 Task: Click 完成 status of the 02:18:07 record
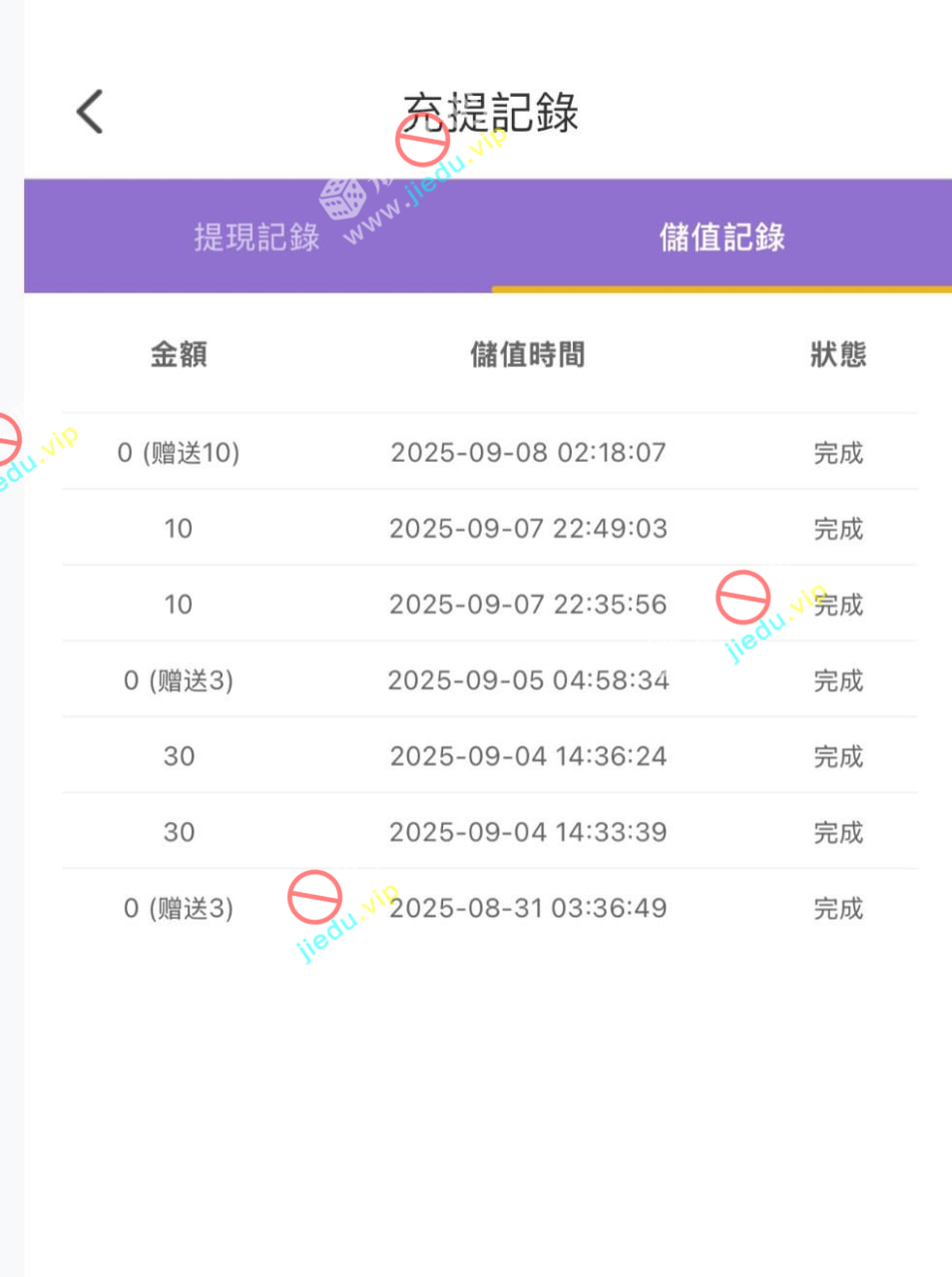click(x=838, y=453)
